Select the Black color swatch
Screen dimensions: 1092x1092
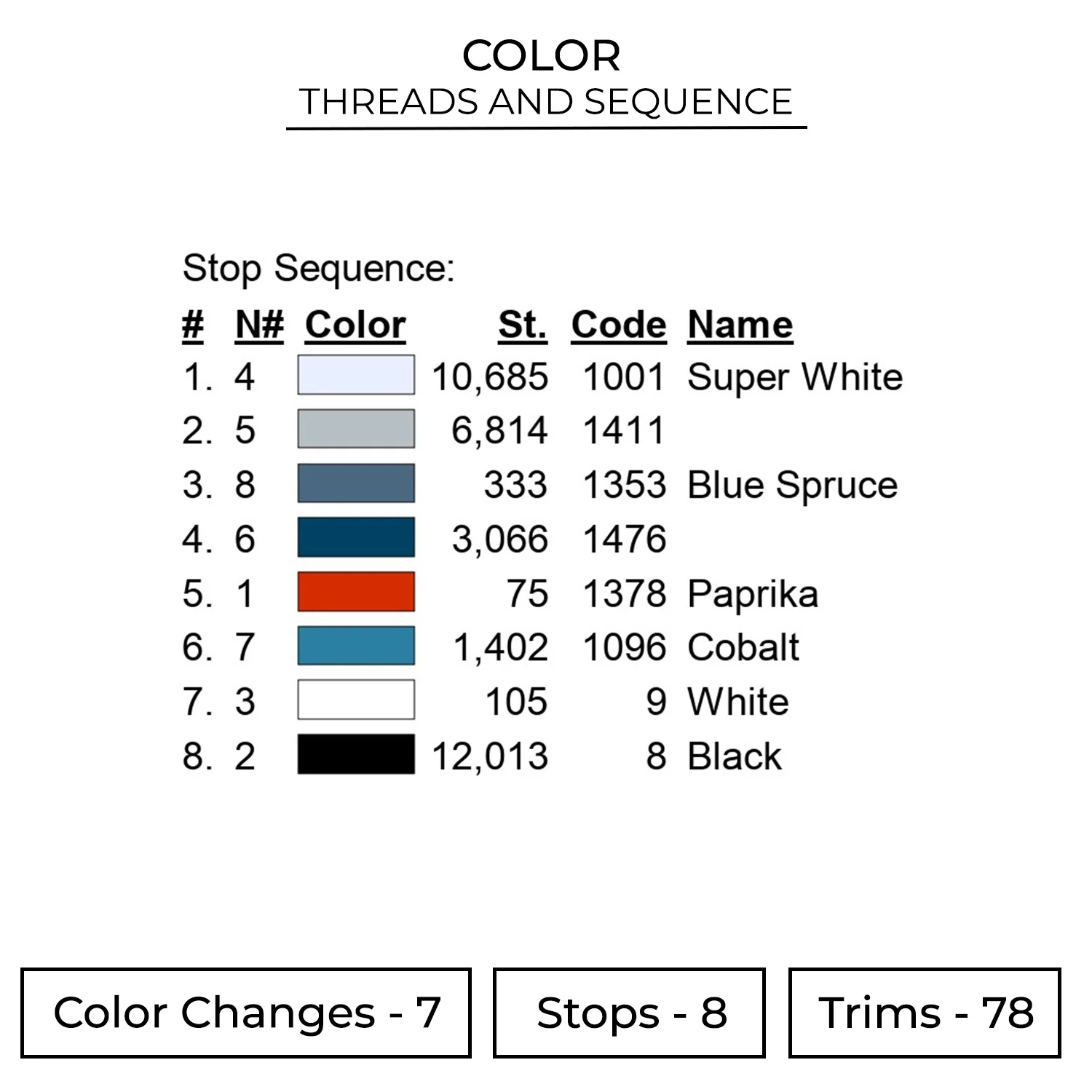click(x=356, y=754)
